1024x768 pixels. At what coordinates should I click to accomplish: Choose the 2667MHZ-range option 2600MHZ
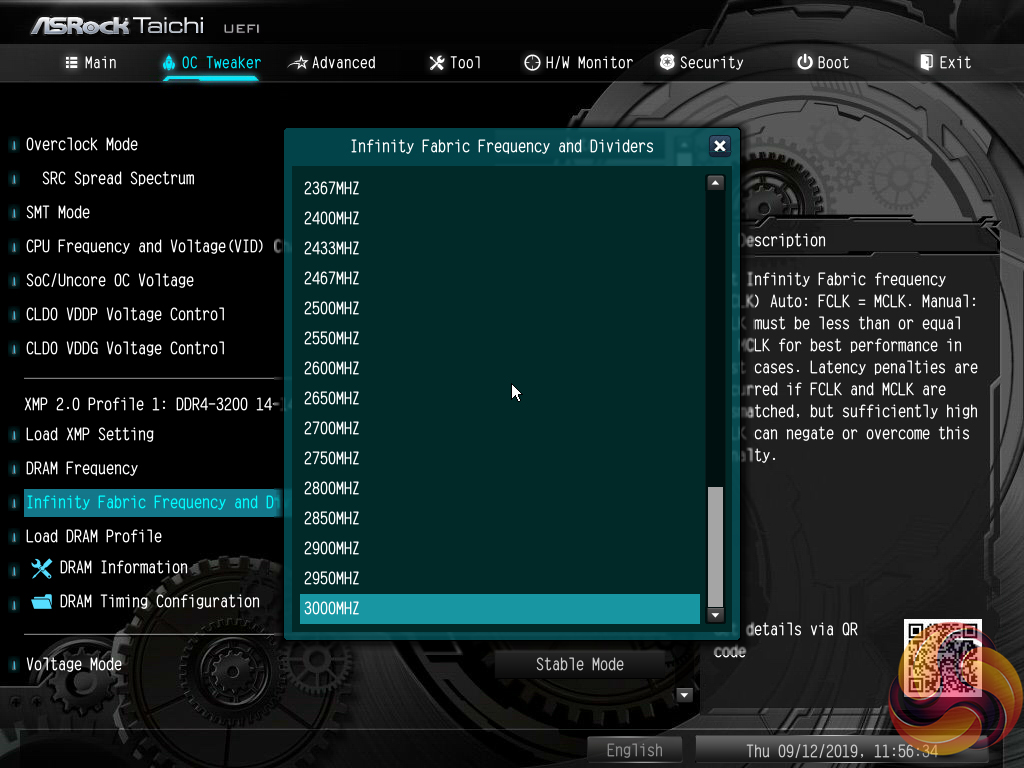coord(332,368)
